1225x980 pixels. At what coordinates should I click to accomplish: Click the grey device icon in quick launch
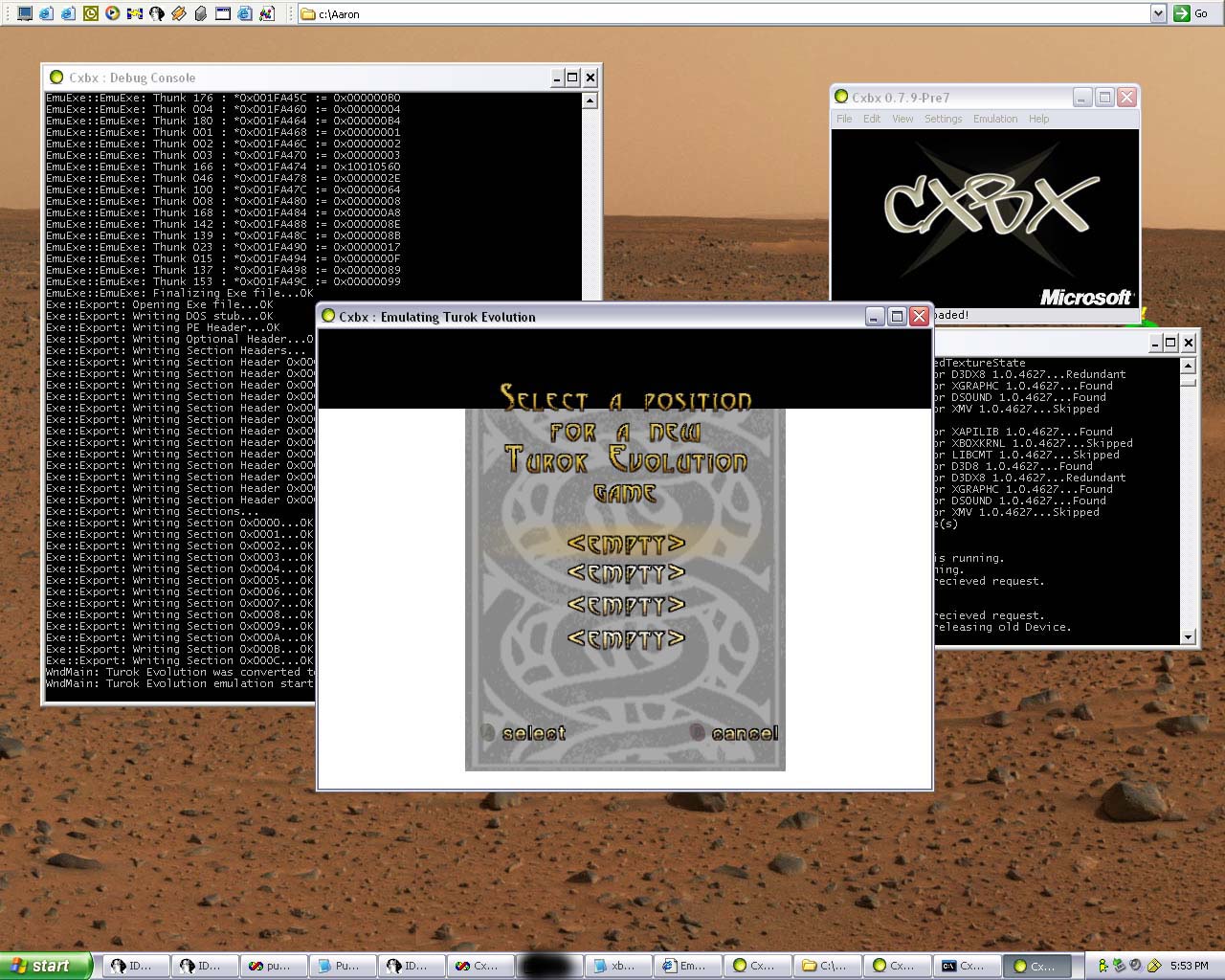(x=201, y=13)
